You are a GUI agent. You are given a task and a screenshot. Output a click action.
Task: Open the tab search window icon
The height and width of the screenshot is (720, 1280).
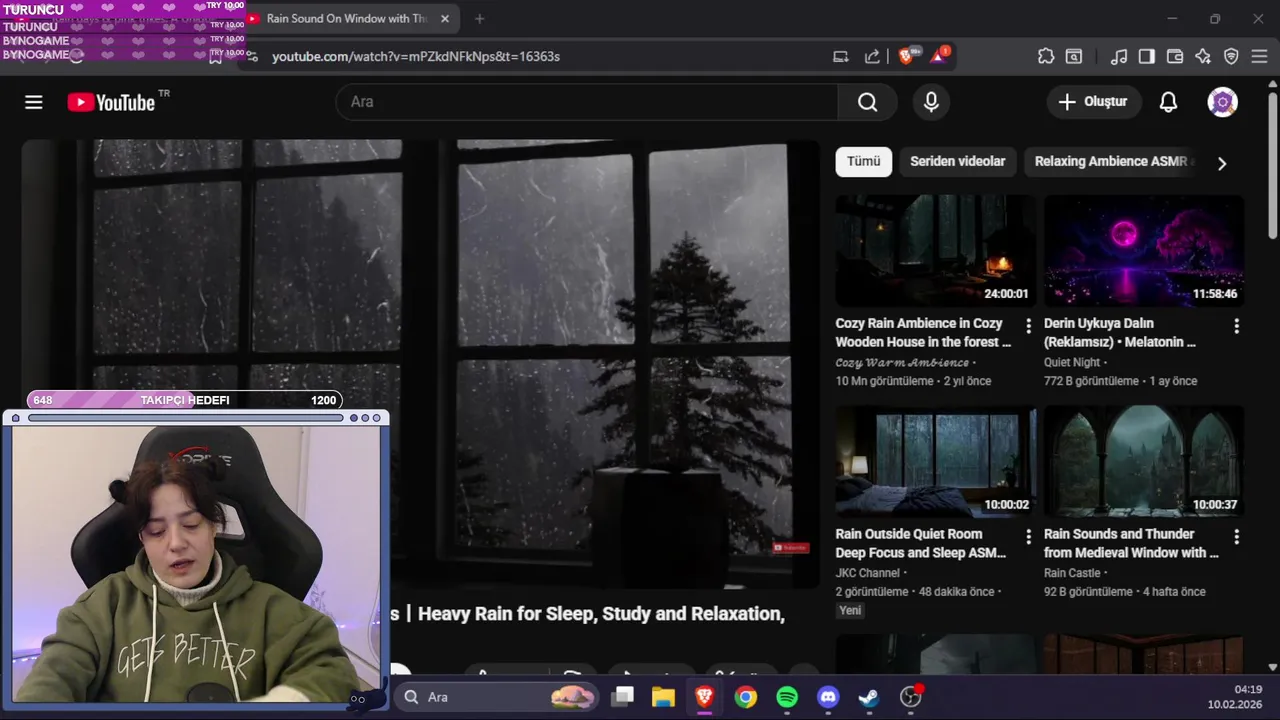pos(1074,56)
